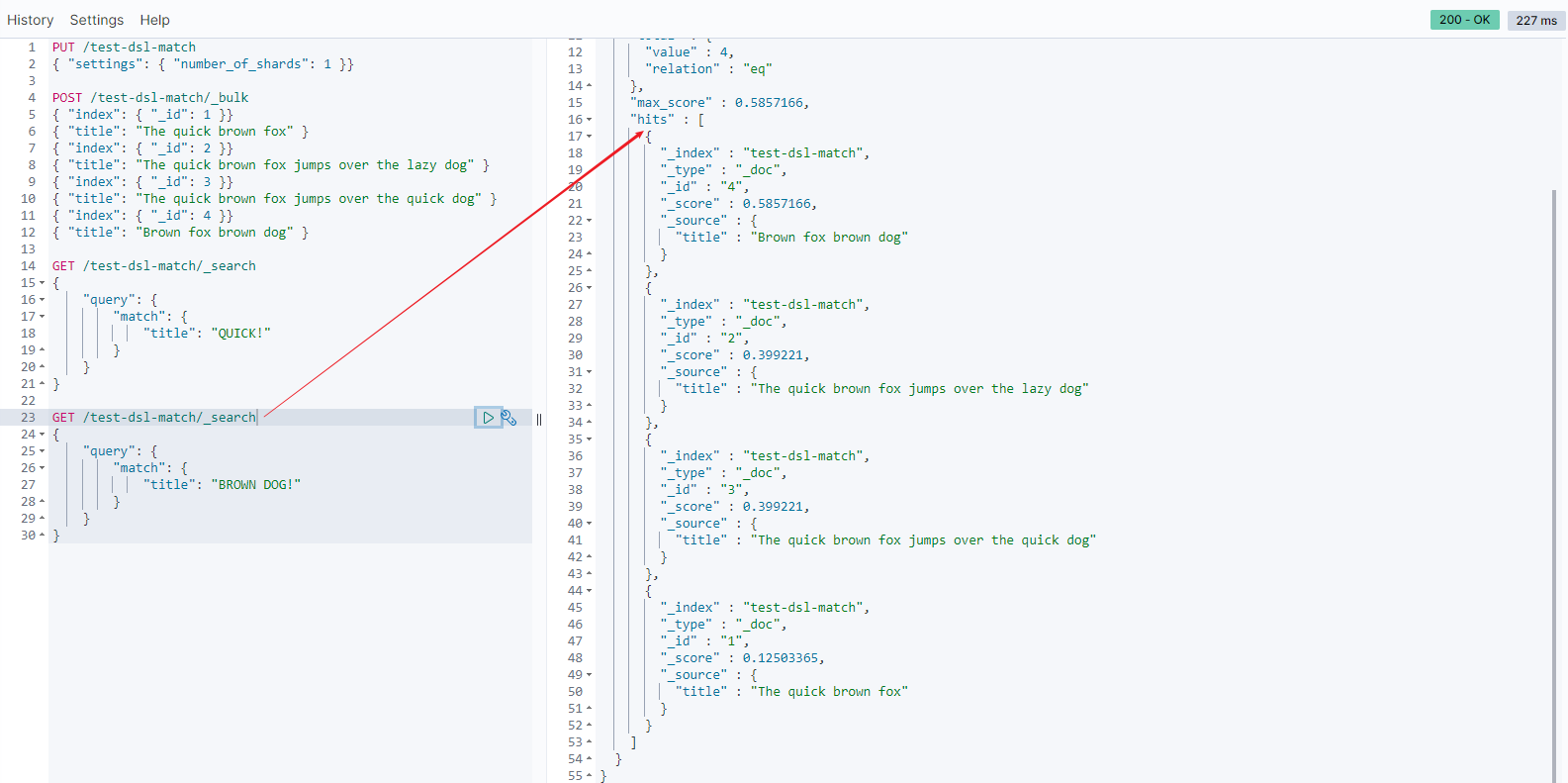Open the Help menu
This screenshot has height=783, width=1568.
154,20
